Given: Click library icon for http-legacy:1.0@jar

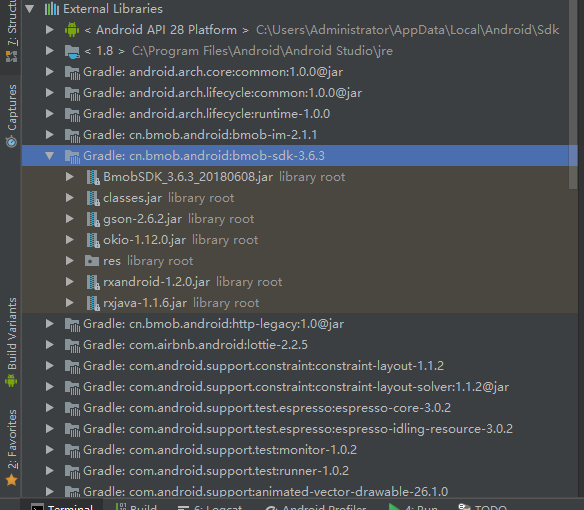Looking at the screenshot, I should [72, 324].
